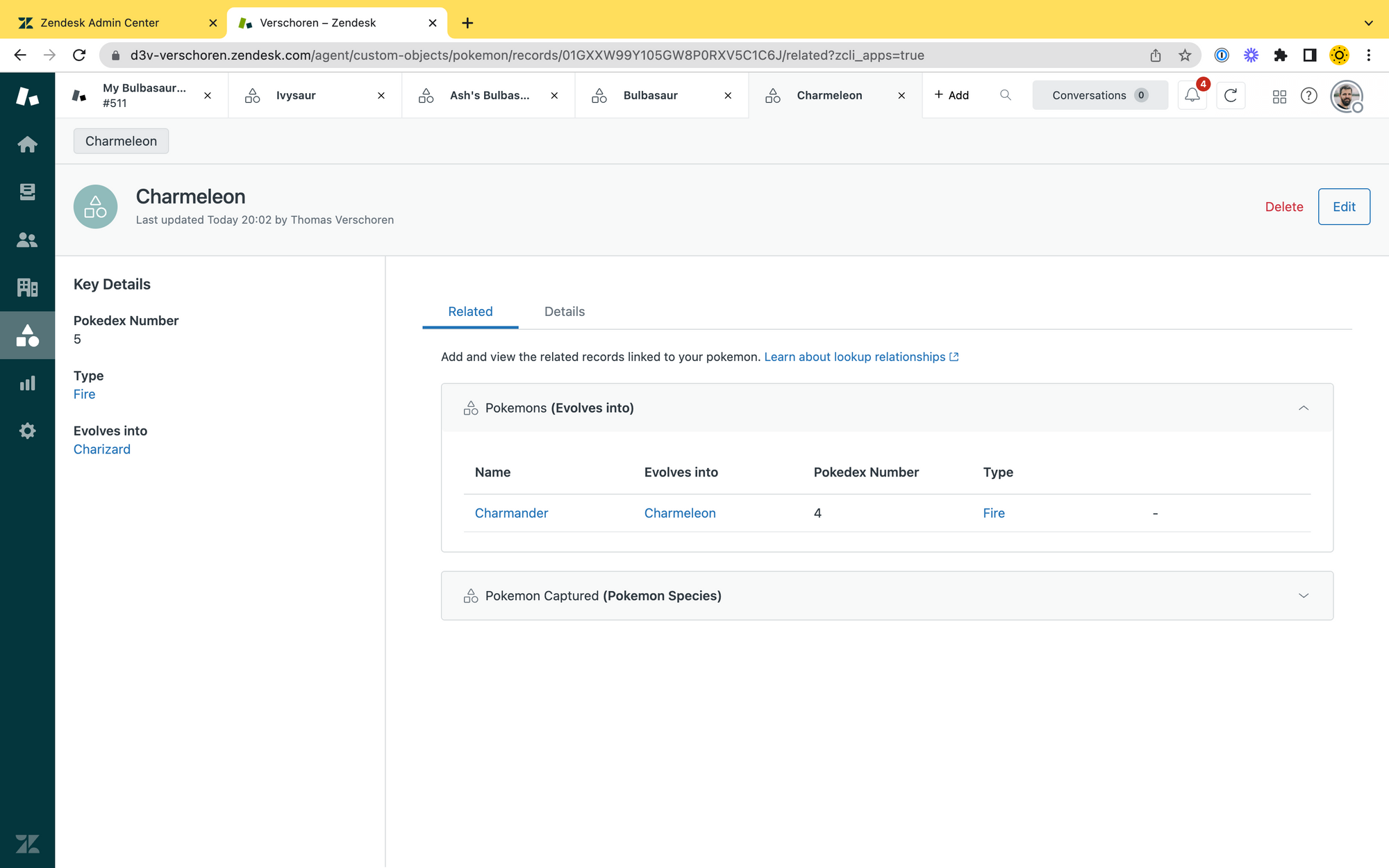This screenshot has width=1389, height=868.
Task: Switch to the Details tab
Action: pyautogui.click(x=564, y=312)
